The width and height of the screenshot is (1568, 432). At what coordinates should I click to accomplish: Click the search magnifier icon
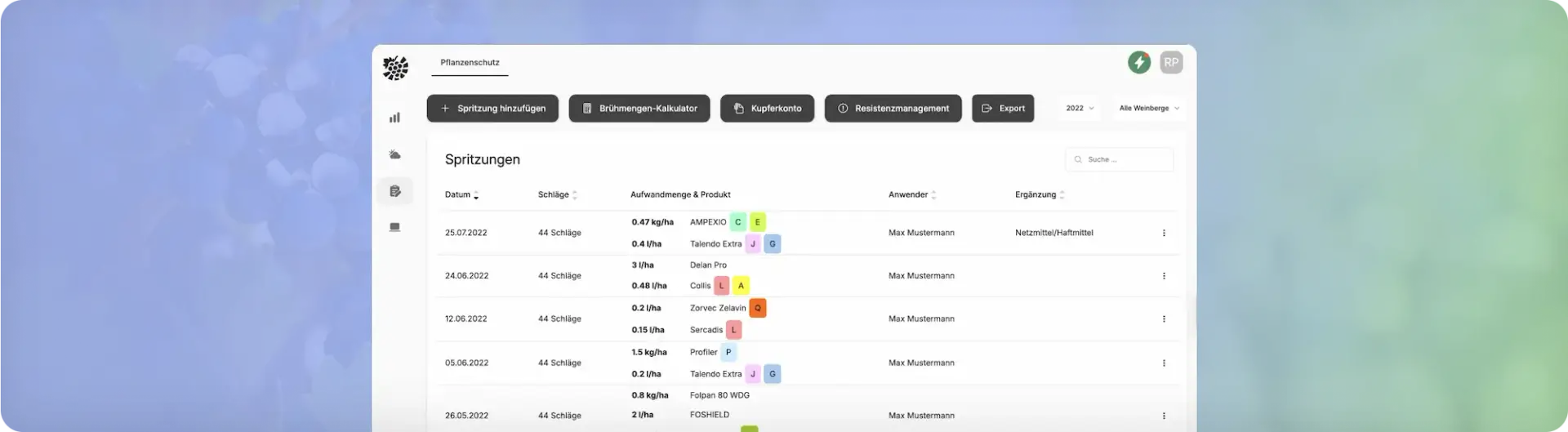tap(1078, 160)
